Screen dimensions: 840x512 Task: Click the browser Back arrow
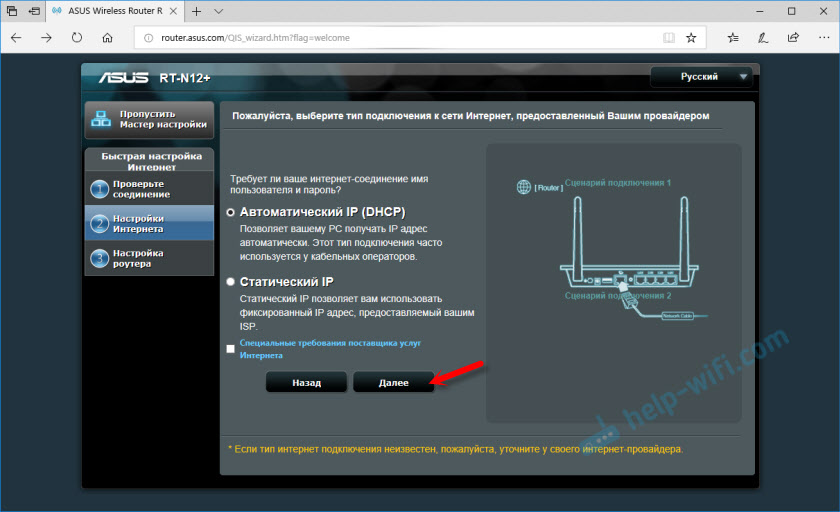pos(17,38)
